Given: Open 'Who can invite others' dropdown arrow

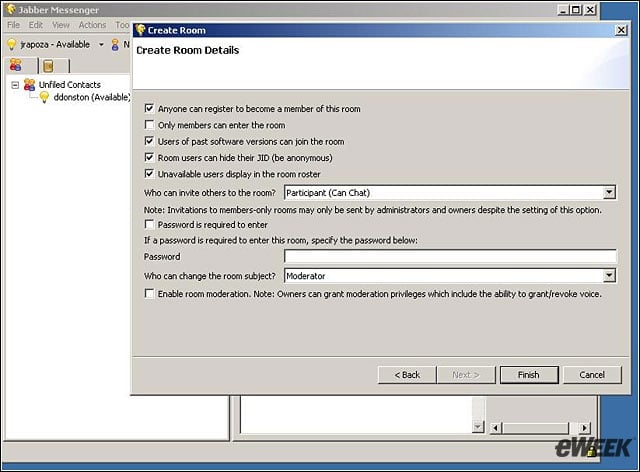Looking at the screenshot, I should tap(609, 192).
